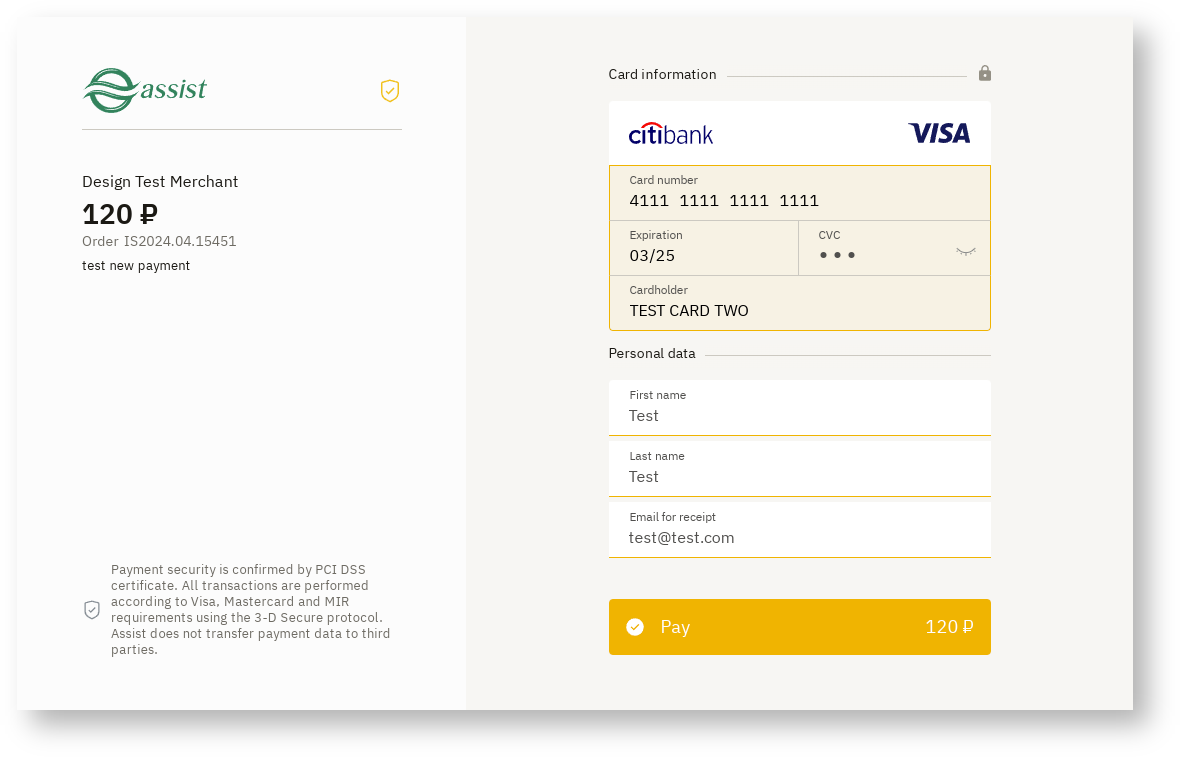
Task: Focus the Card number field
Action: tap(799, 201)
